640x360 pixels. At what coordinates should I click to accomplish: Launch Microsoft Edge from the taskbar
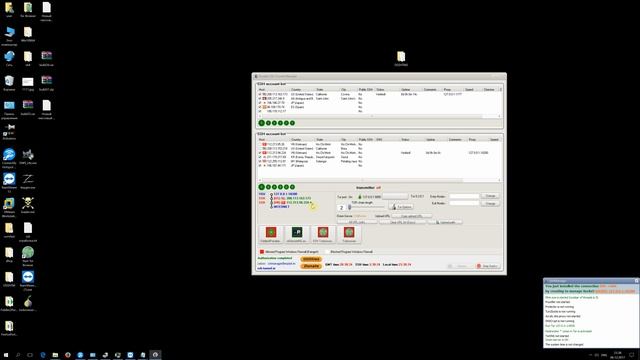pos(43,355)
